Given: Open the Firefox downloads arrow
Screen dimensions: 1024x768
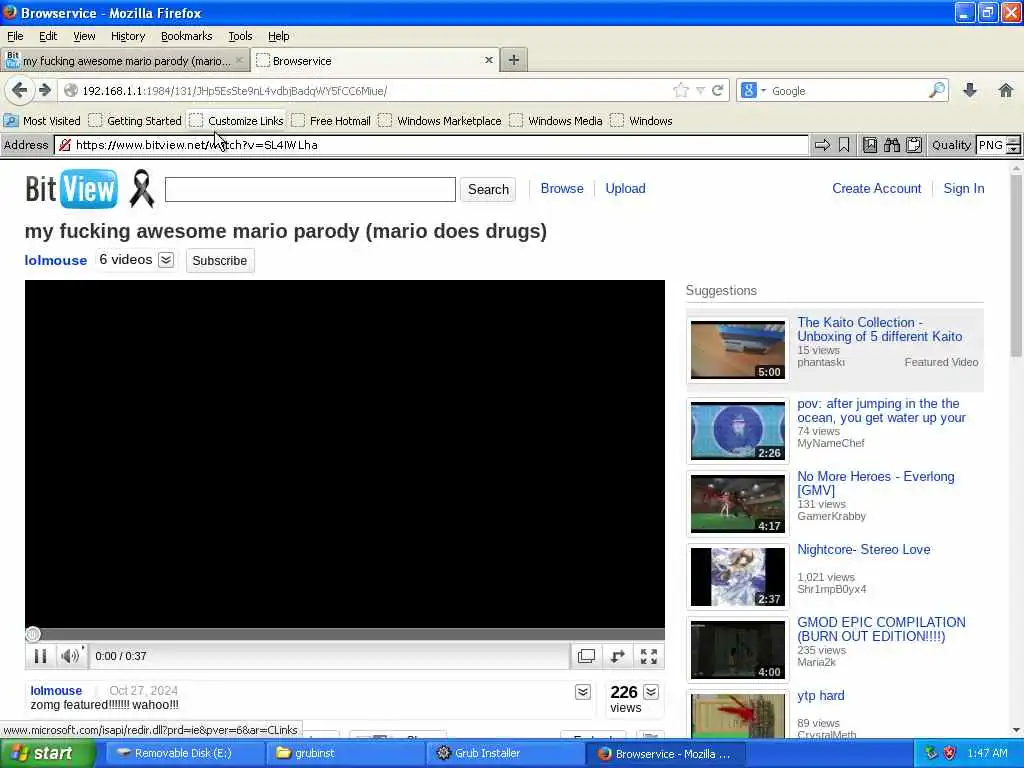Looking at the screenshot, I should pos(970,91).
